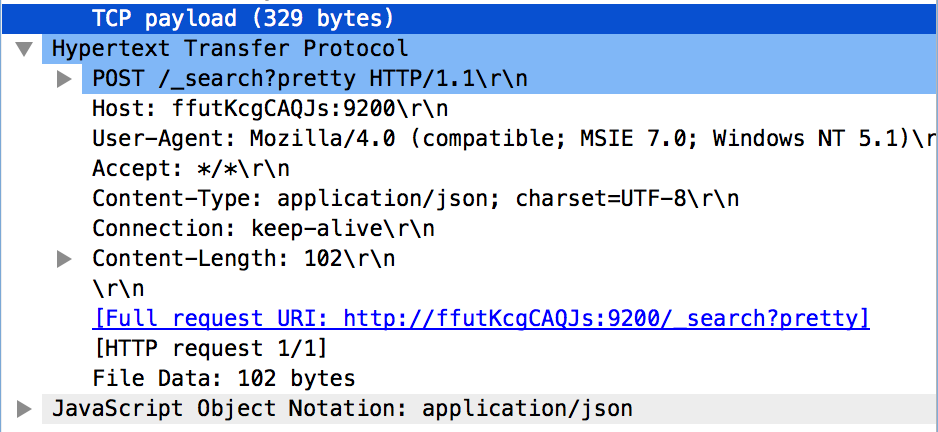
Task: Select the [HTTP request 1/1] row
Action: 210,349
